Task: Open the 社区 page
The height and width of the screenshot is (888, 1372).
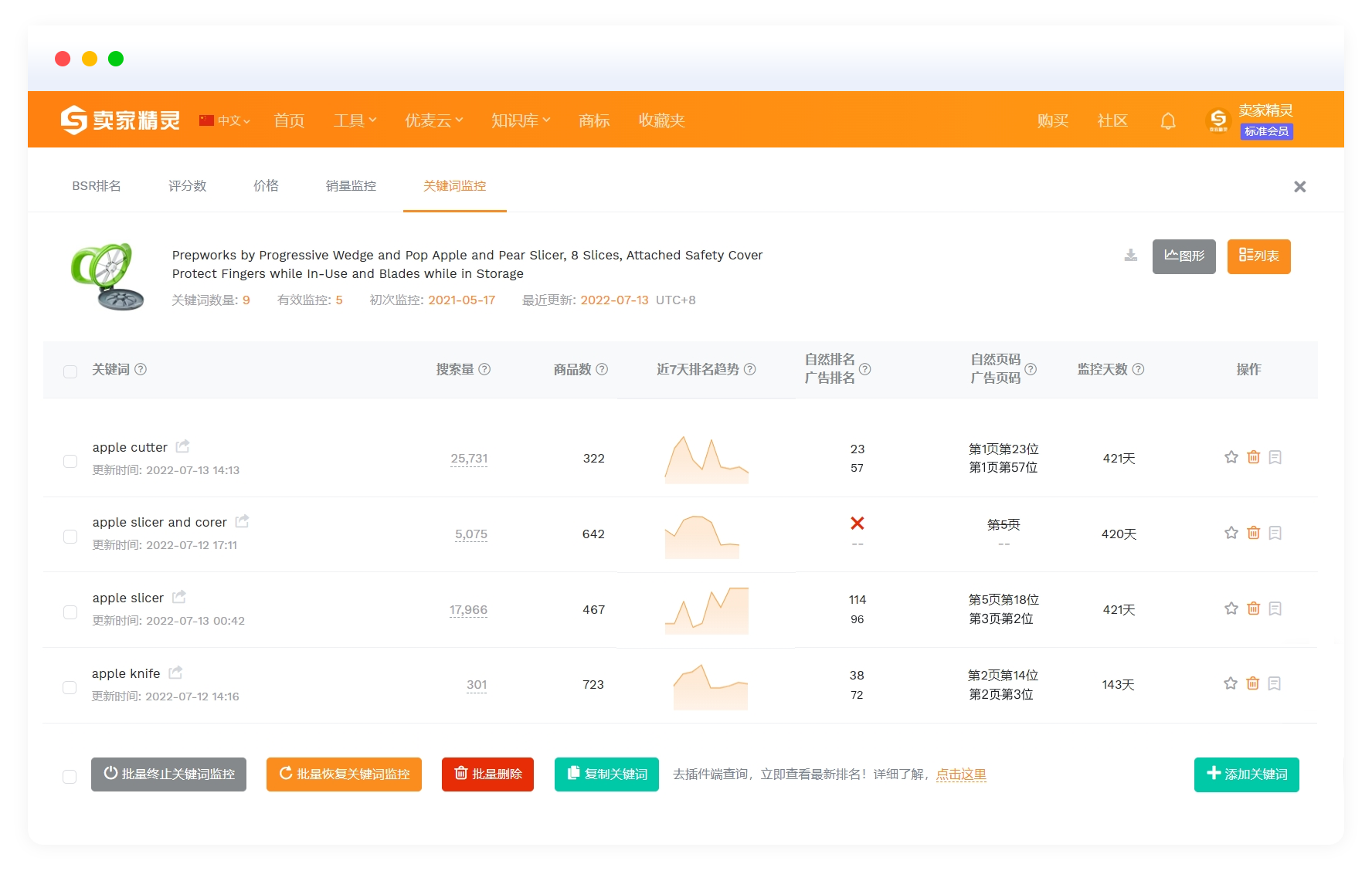Action: (1112, 120)
